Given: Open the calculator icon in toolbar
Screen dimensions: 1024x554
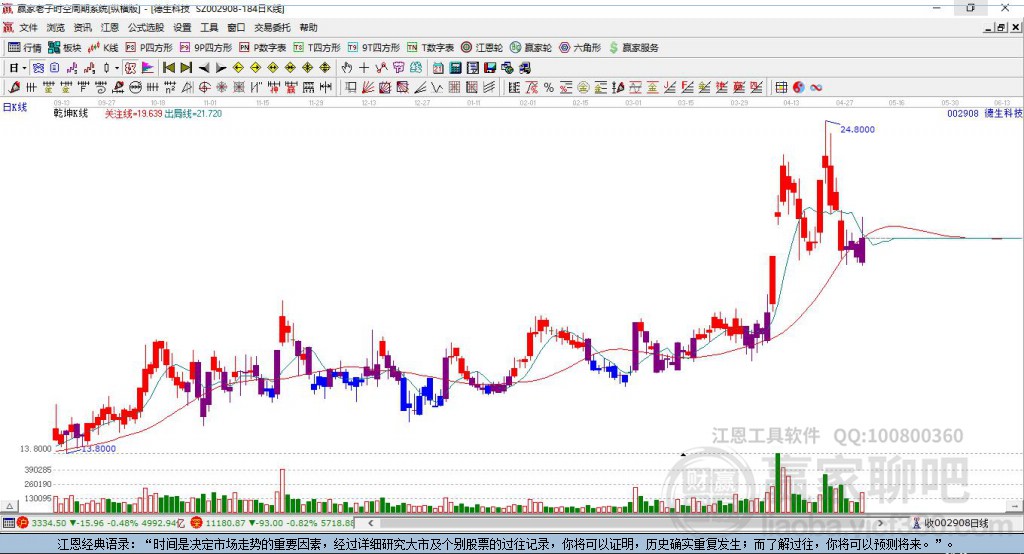Looking at the screenshot, I should [455, 67].
